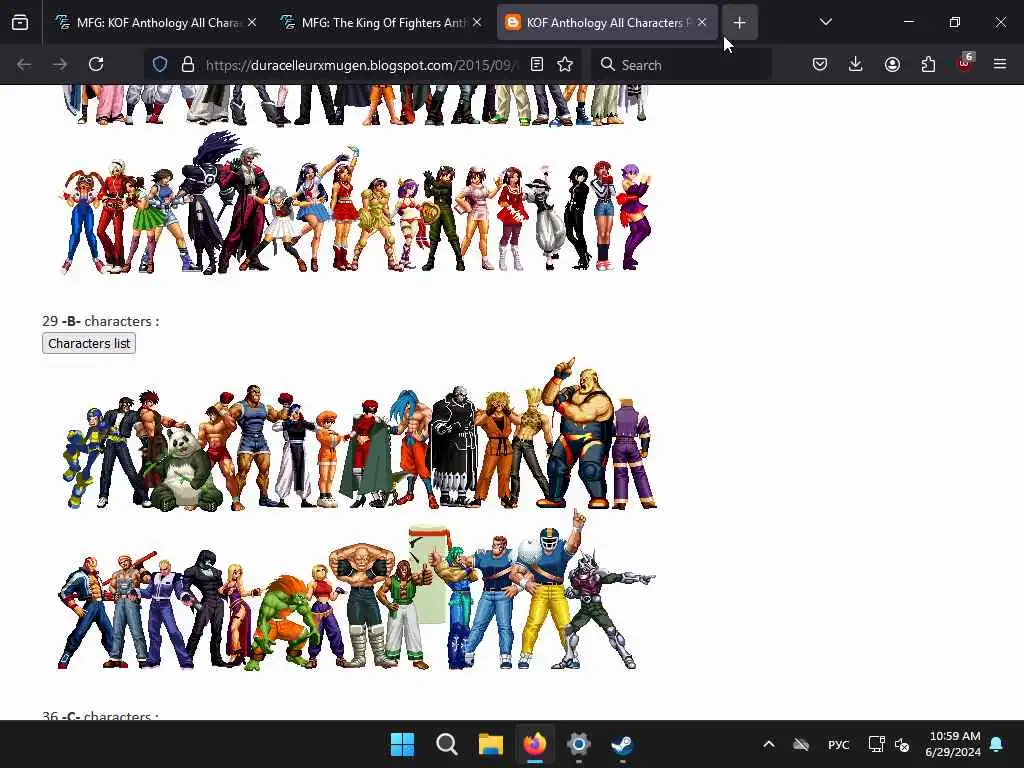The width and height of the screenshot is (1024, 768).
Task: Open the Firefox View recent browsing icon
Action: click(x=20, y=23)
